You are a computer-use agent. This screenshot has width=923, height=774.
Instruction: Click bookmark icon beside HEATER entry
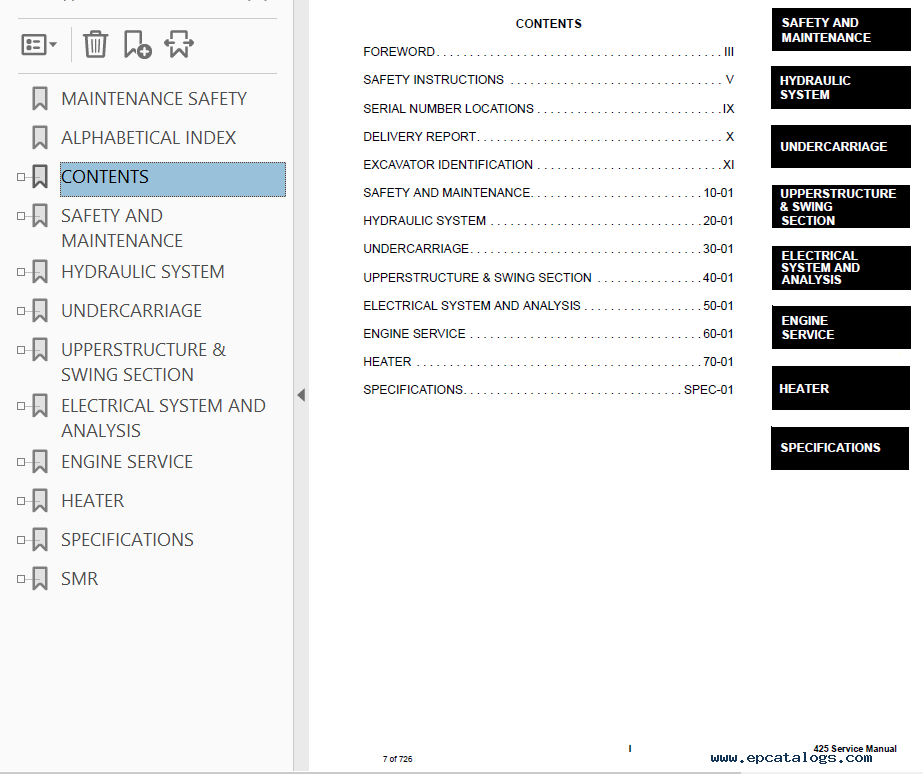[x=40, y=500]
